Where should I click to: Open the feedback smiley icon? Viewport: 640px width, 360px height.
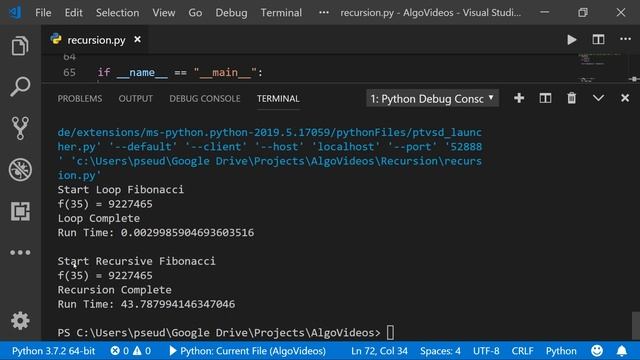click(597, 351)
